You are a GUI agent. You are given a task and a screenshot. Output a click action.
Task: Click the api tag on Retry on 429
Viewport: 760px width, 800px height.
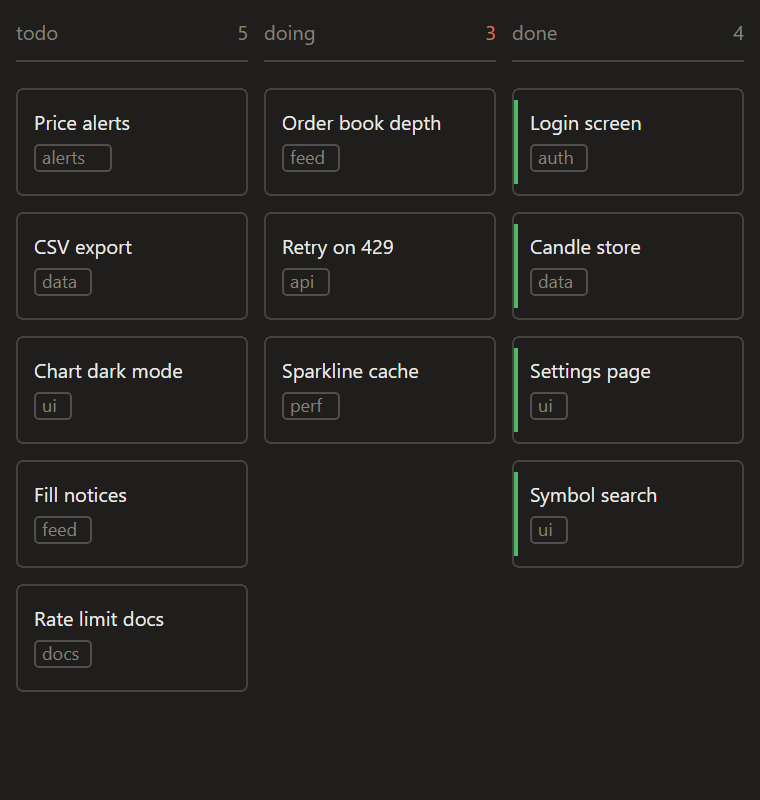click(x=306, y=282)
